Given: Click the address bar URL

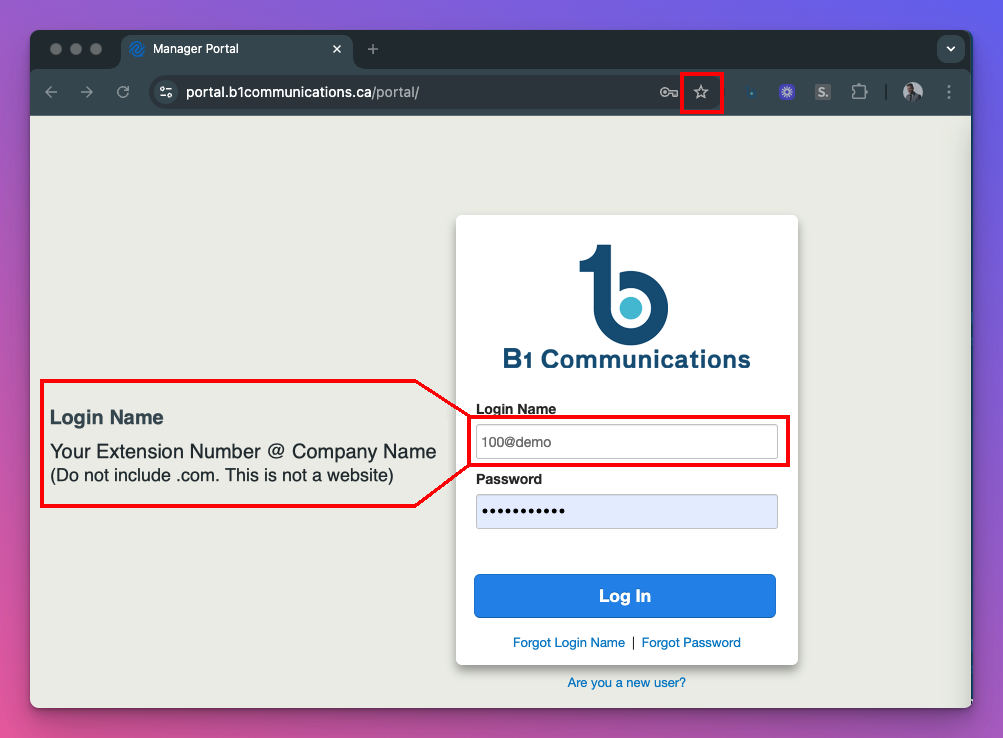Looking at the screenshot, I should point(302,92).
